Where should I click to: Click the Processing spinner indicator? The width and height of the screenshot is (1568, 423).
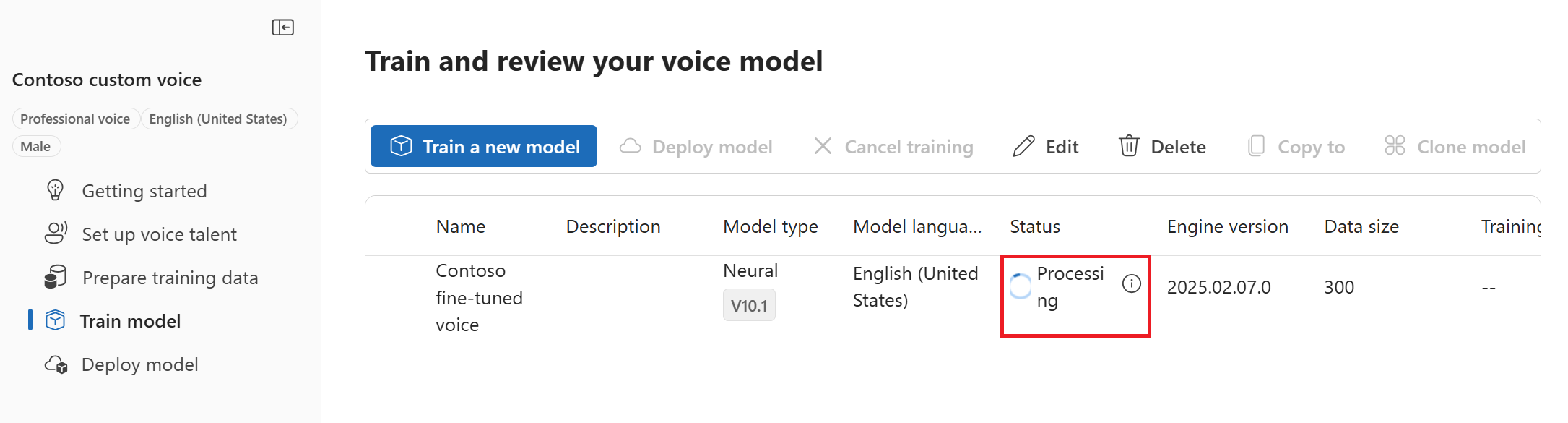(x=1020, y=286)
